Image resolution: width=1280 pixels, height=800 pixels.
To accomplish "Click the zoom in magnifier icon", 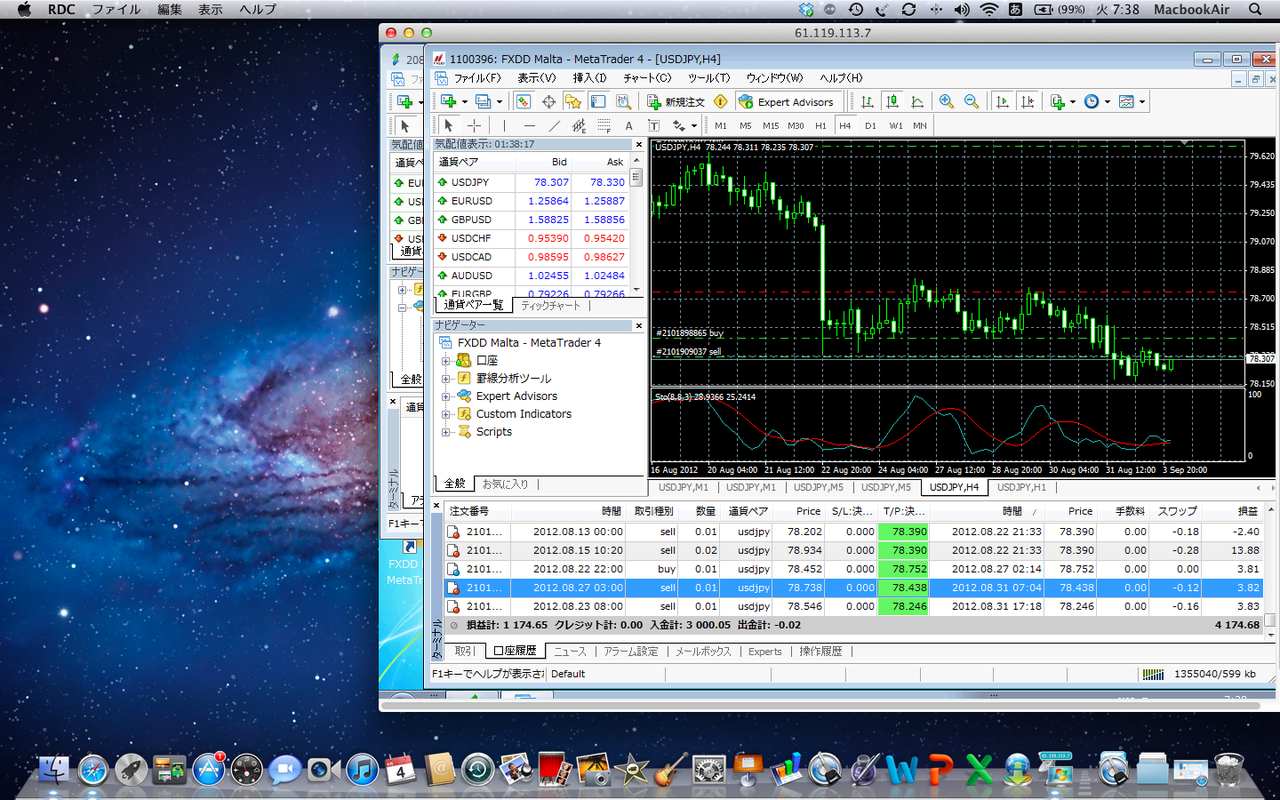I will tap(946, 102).
